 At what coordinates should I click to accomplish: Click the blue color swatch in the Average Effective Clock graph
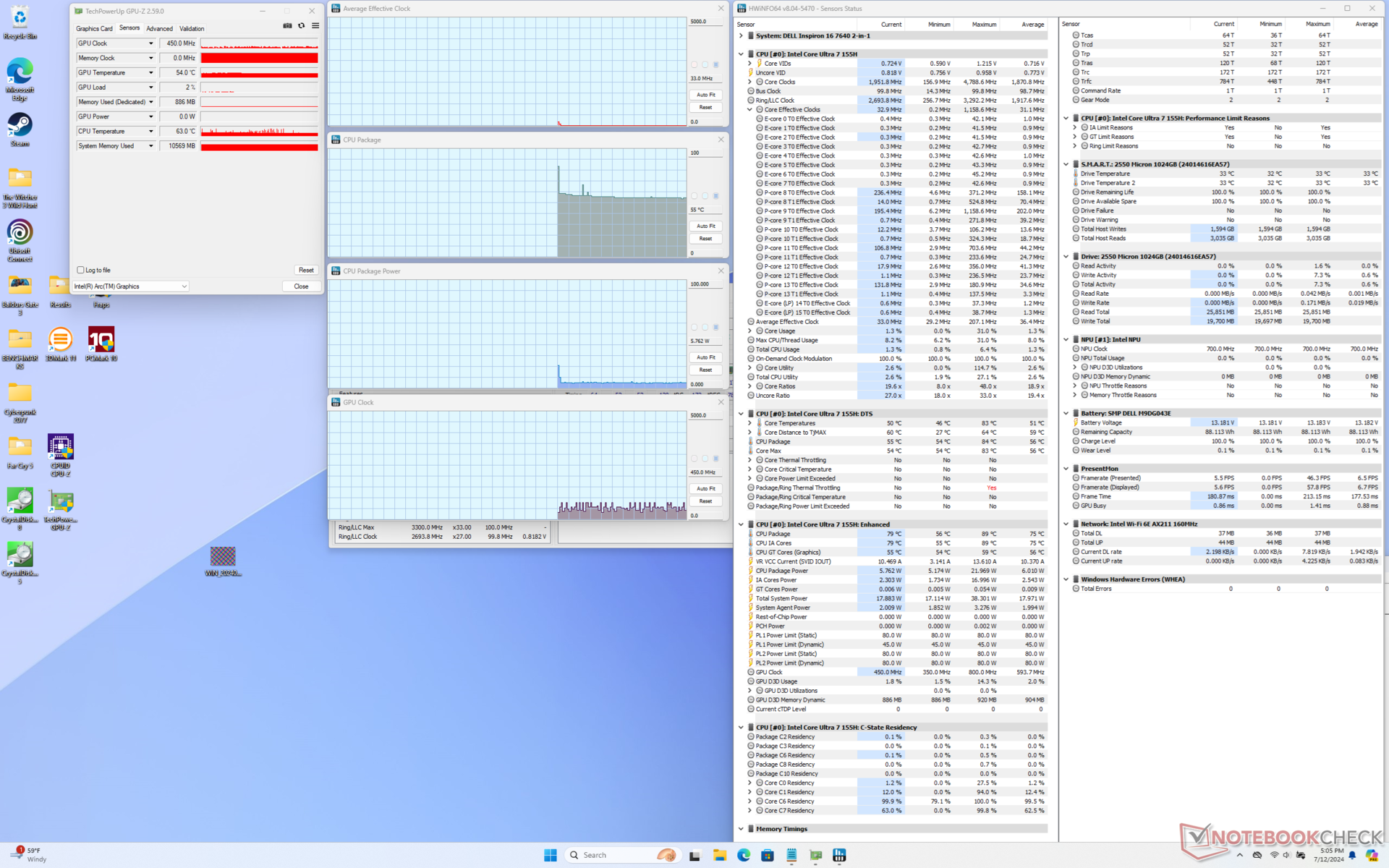(716, 64)
